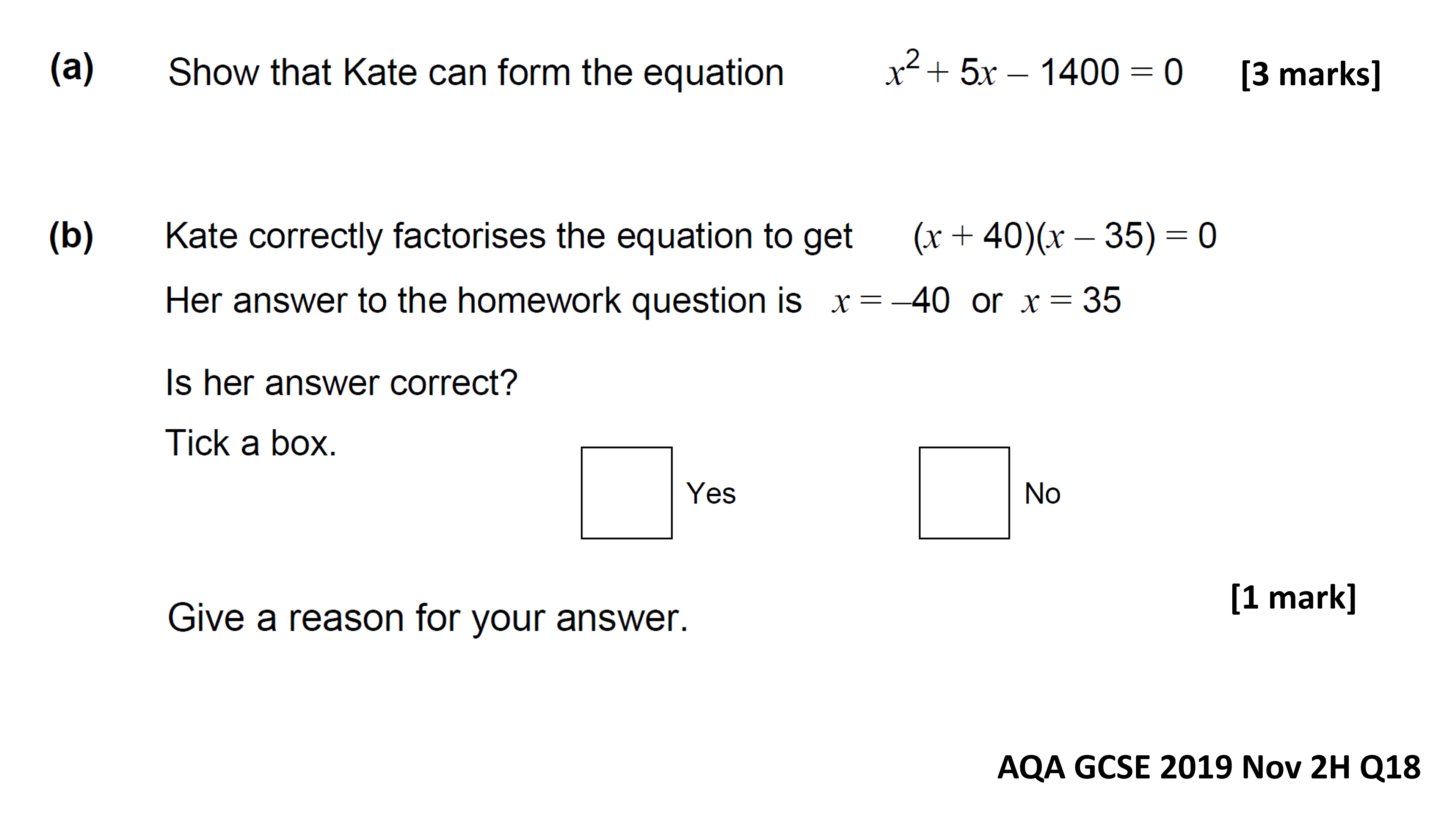Image resolution: width=1456 pixels, height=819 pixels.
Task: Click the (x + 40)(x – 35) = 0 equation
Action: click(x=1065, y=236)
